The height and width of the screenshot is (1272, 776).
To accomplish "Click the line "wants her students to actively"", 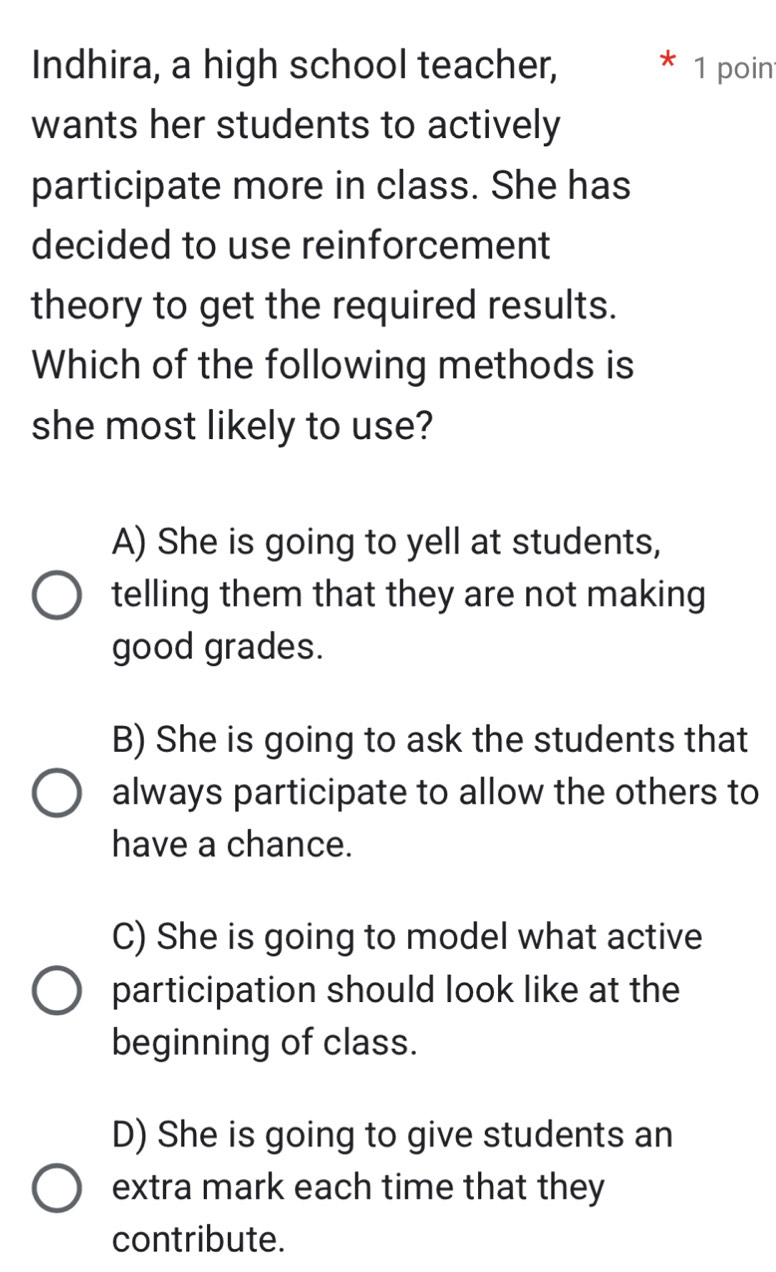I will click(x=296, y=127).
